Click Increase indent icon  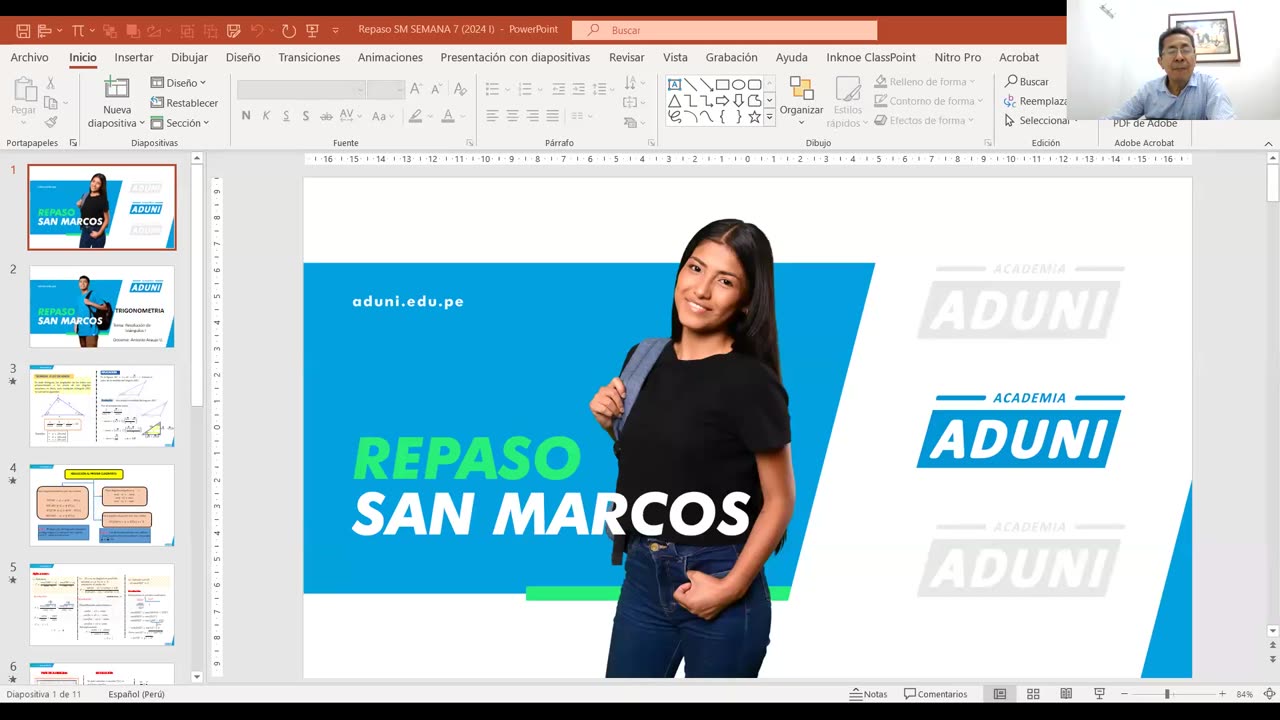(579, 89)
